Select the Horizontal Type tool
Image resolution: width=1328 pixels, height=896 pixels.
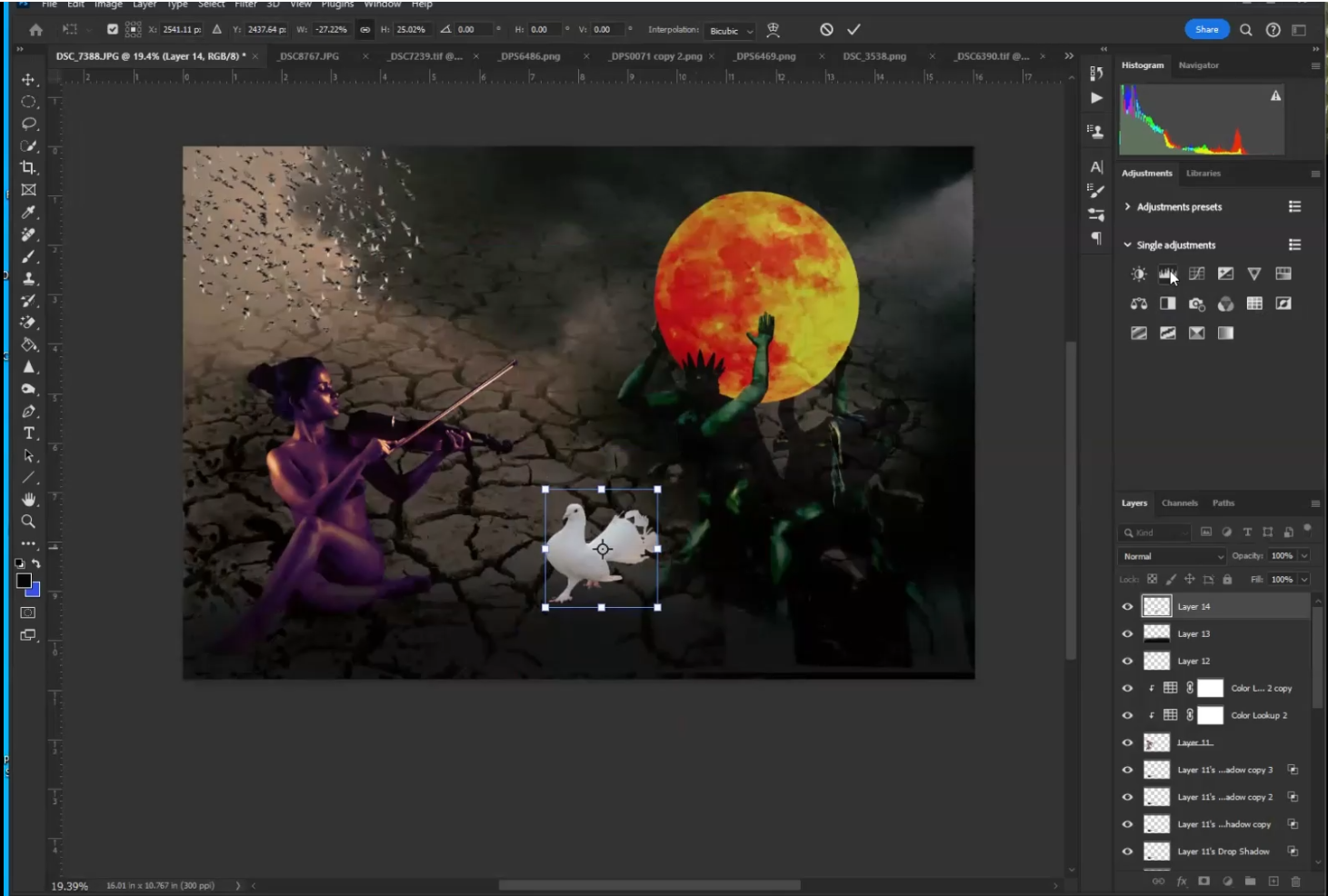[28, 433]
